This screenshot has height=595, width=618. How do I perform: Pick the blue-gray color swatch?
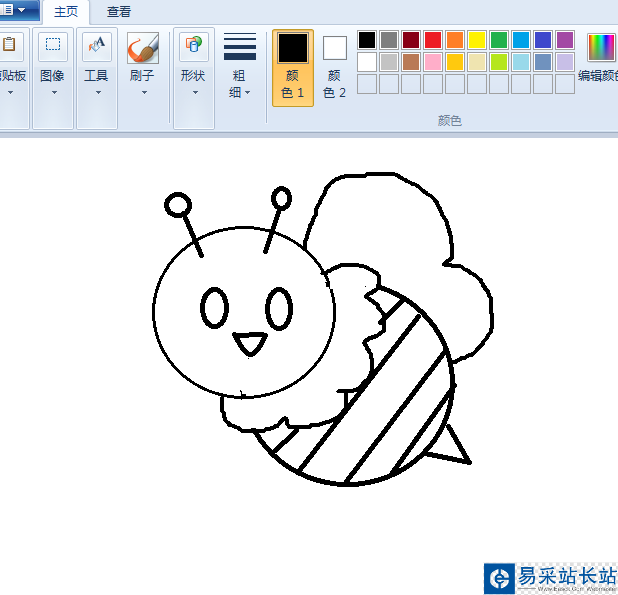[x=543, y=62]
